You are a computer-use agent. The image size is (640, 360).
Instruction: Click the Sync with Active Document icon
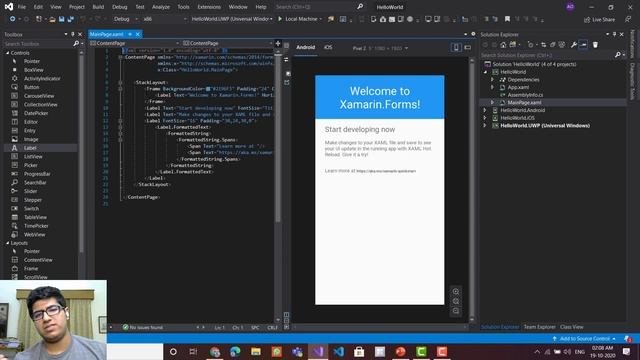543,45
